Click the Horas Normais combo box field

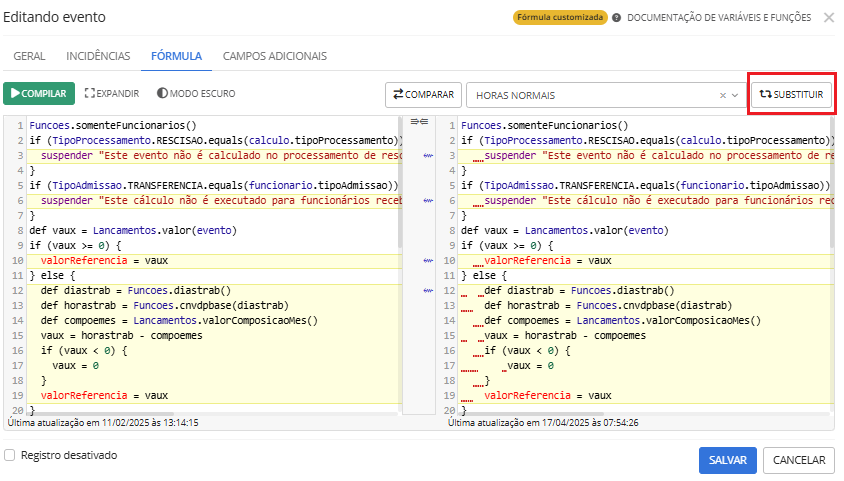pos(606,95)
